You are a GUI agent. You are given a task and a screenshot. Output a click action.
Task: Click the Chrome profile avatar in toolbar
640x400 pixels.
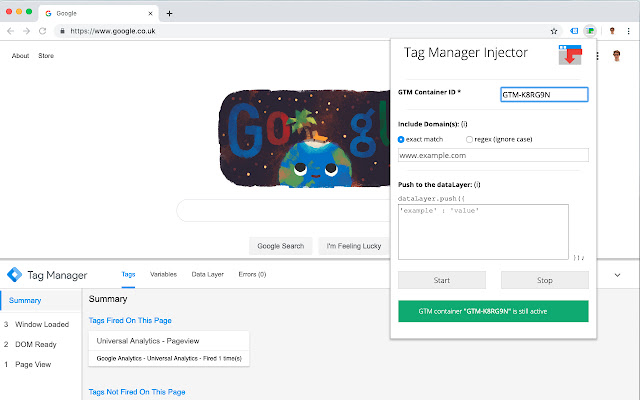[610, 31]
